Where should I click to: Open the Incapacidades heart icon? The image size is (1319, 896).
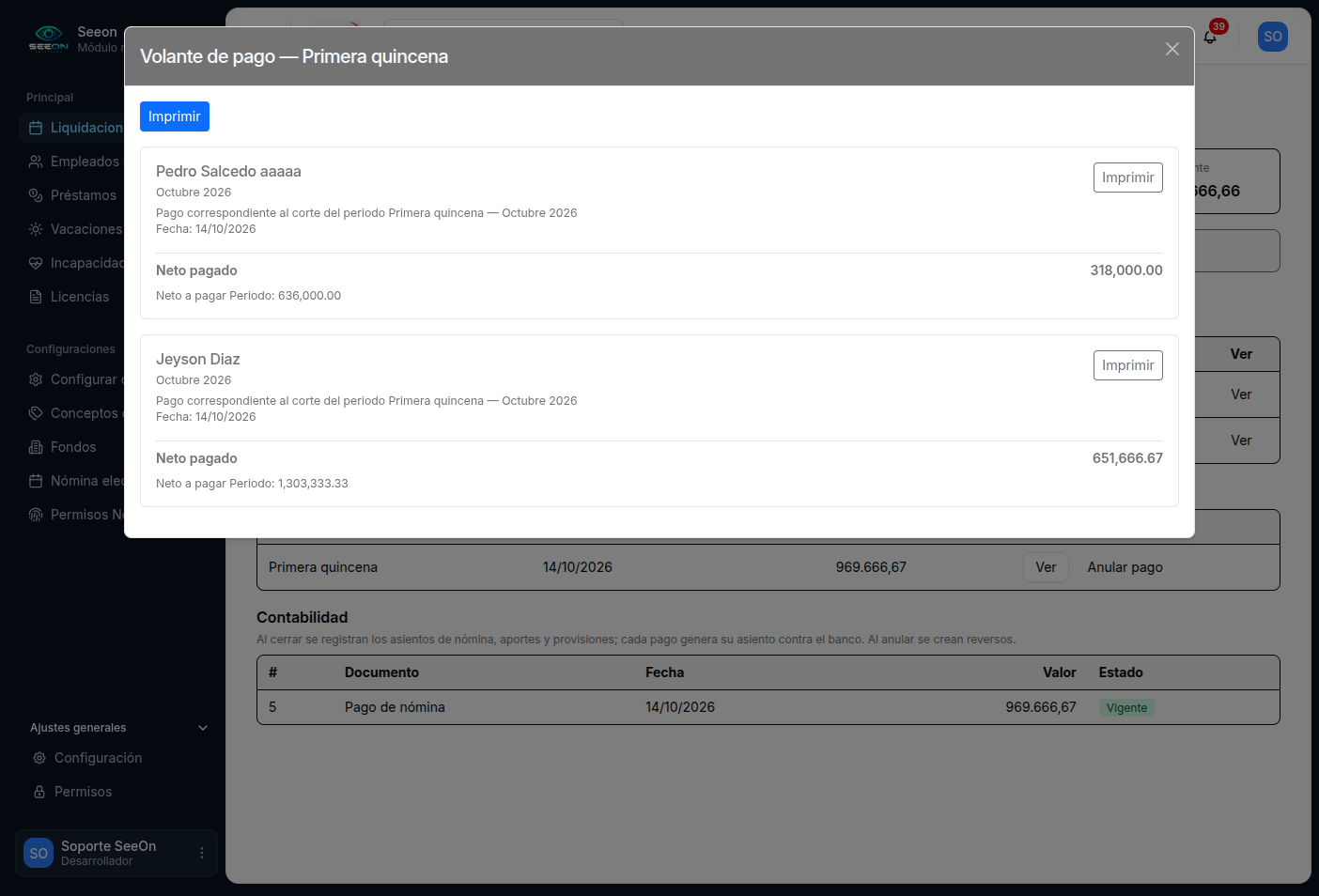pyautogui.click(x=36, y=263)
